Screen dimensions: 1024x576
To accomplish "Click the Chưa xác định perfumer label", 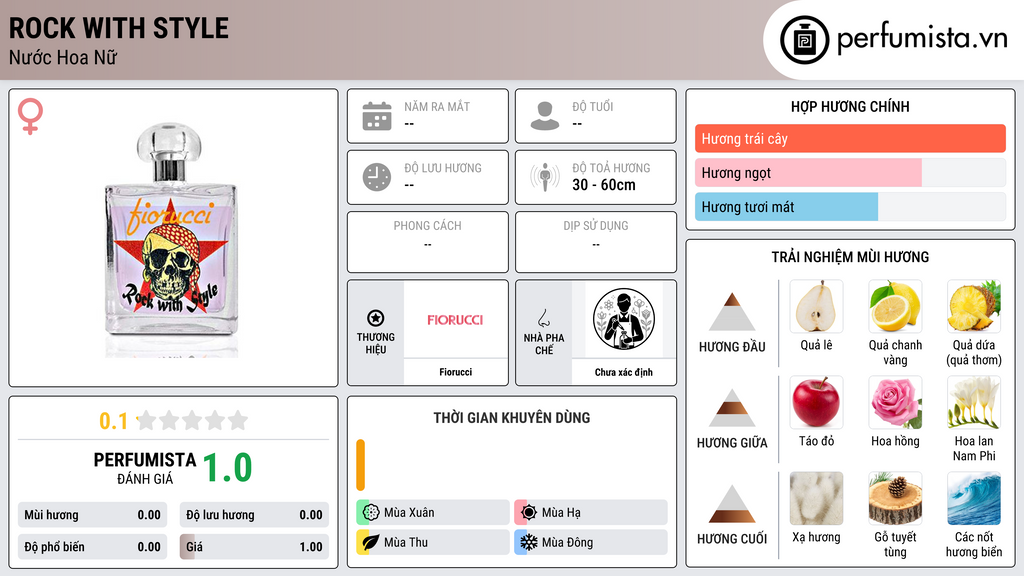I will [624, 372].
